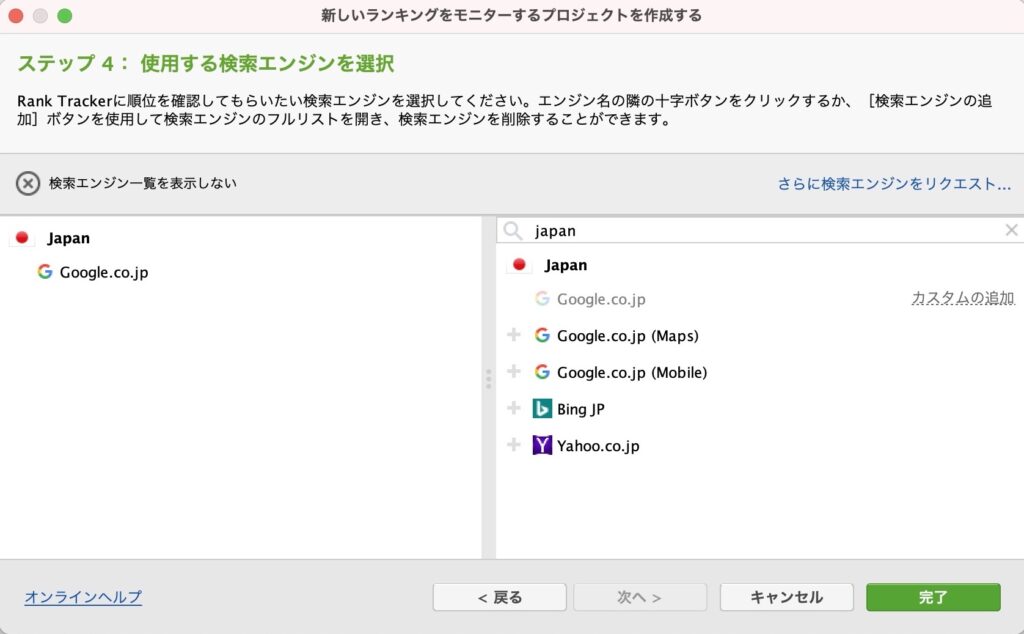Screen dimensions: 1024x634
Task: Click Japan flag icon in left panel
Action: click(22, 238)
